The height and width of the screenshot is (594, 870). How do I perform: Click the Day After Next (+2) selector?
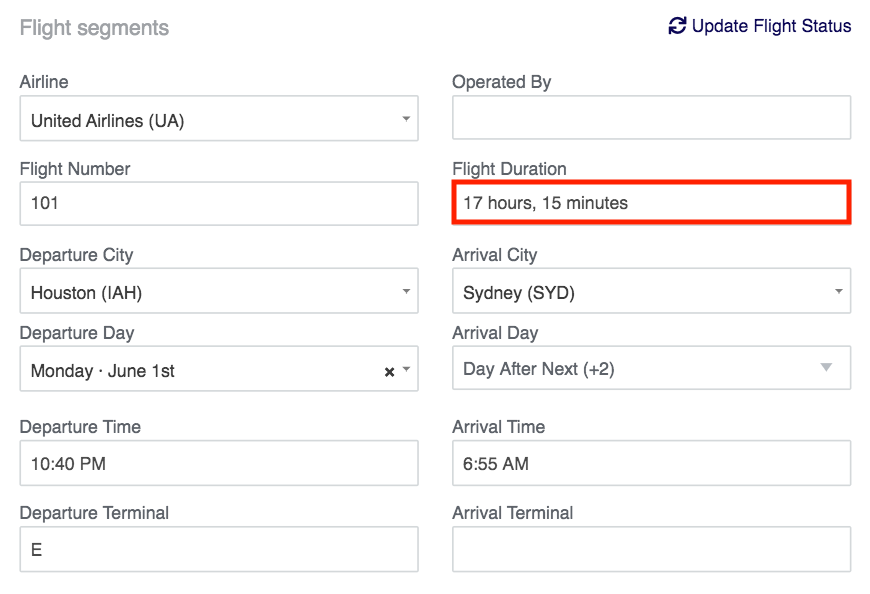pos(651,368)
